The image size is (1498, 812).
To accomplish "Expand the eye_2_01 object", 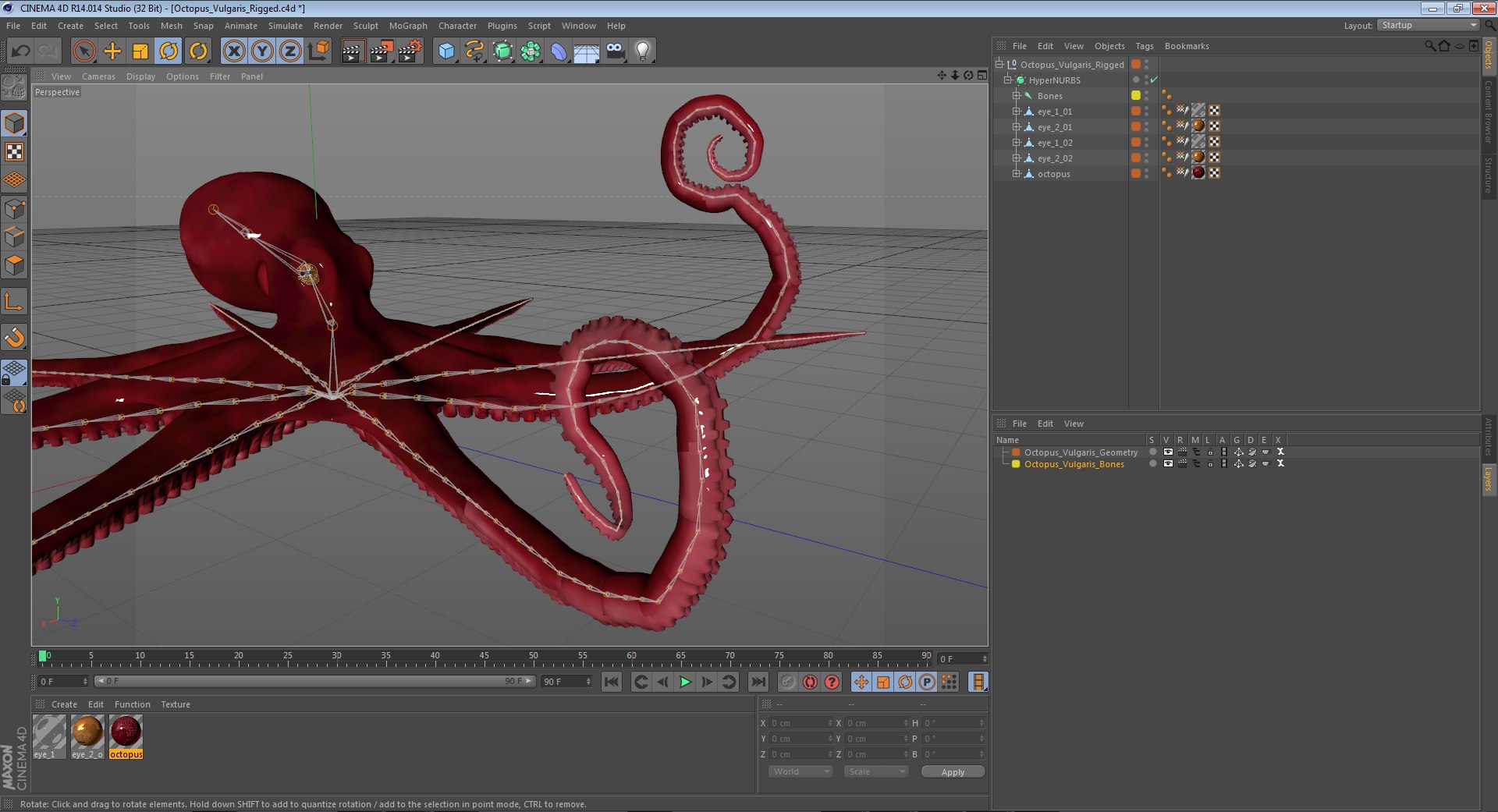I will [x=1016, y=126].
